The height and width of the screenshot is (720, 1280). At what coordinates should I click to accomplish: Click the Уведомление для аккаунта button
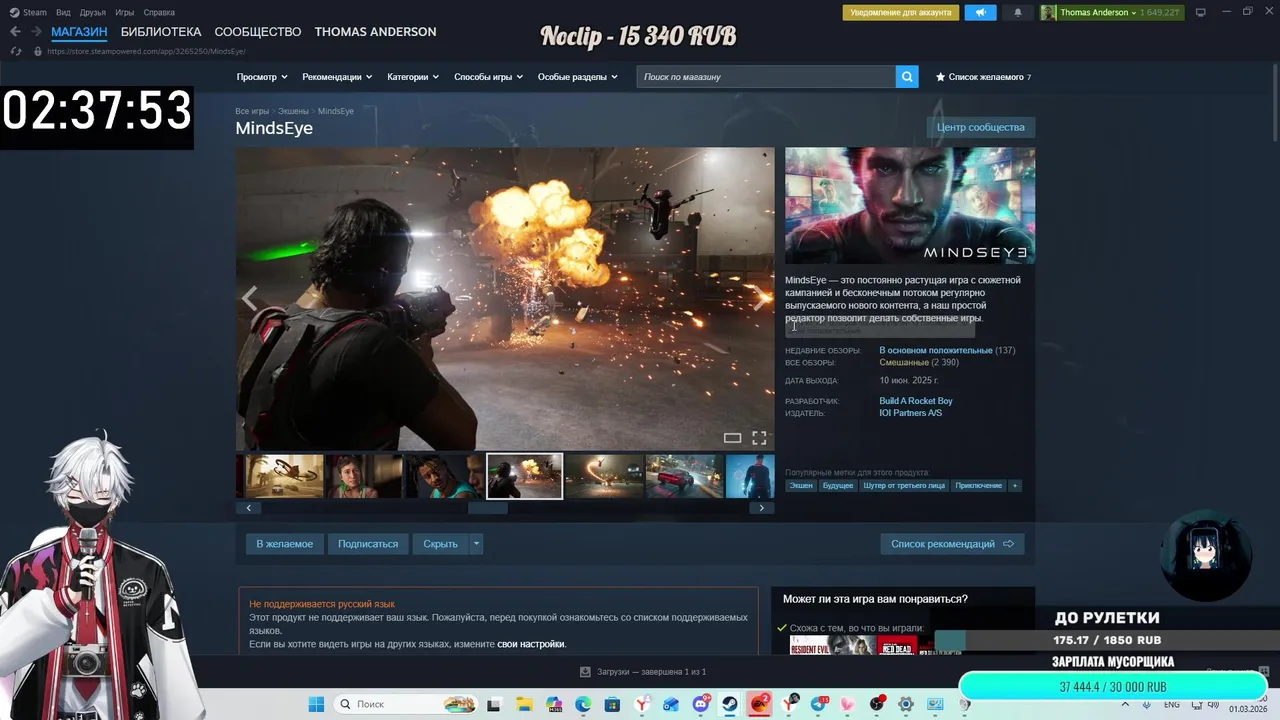coord(901,13)
